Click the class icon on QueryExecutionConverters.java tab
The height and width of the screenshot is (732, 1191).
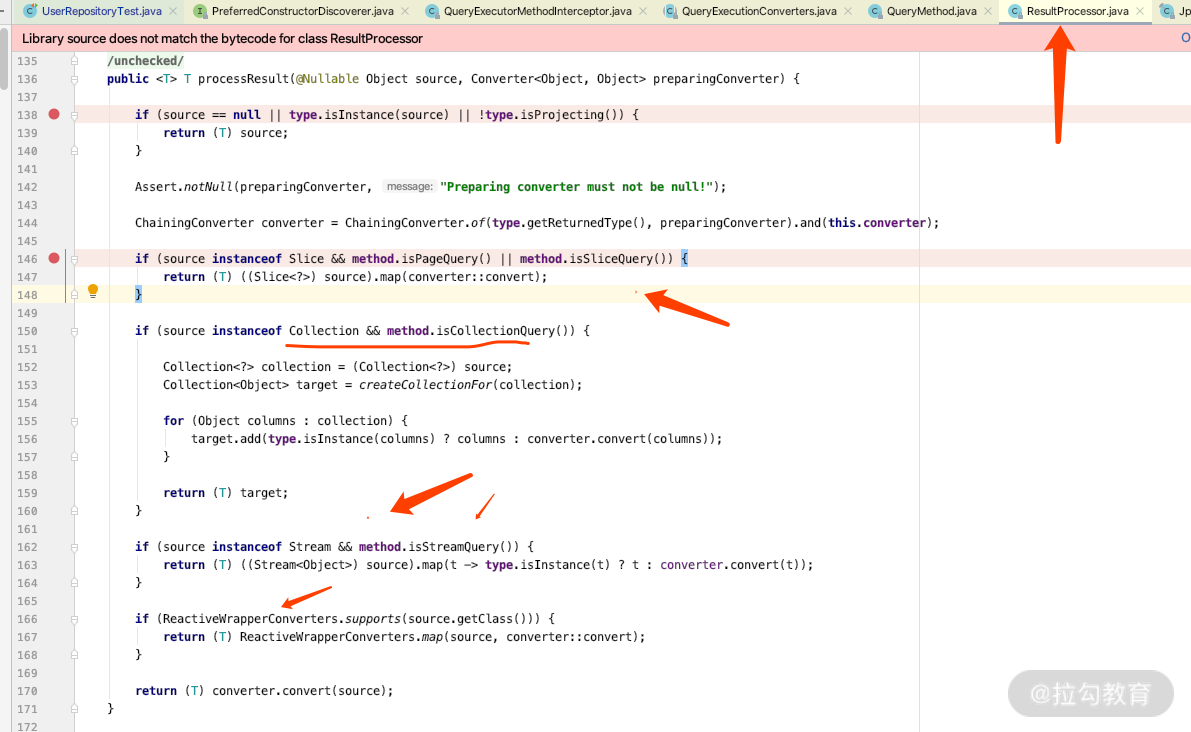670,11
